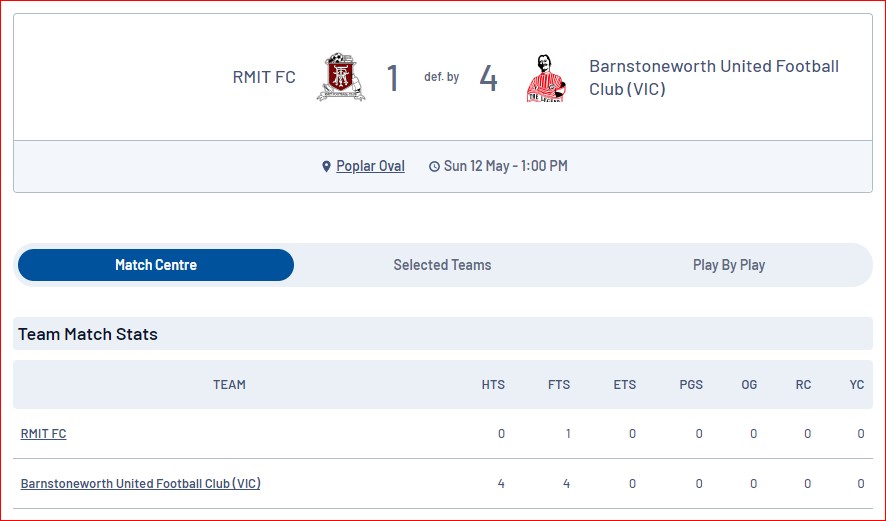Viewport: 886px width, 521px height.
Task: Open the Poplar Oval venue link
Action: click(370, 166)
